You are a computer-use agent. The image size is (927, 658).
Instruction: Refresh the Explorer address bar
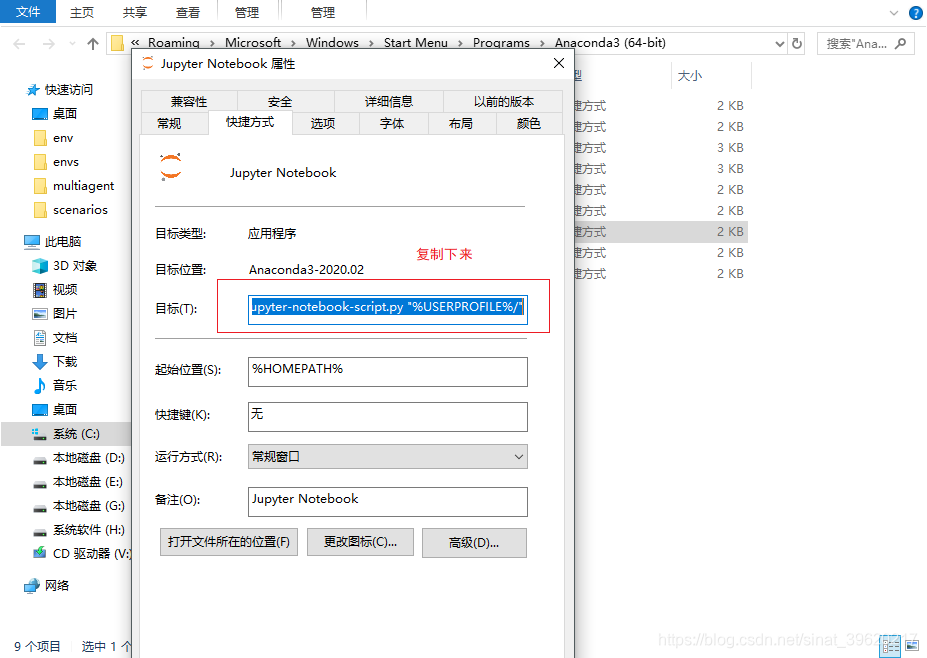click(x=797, y=44)
